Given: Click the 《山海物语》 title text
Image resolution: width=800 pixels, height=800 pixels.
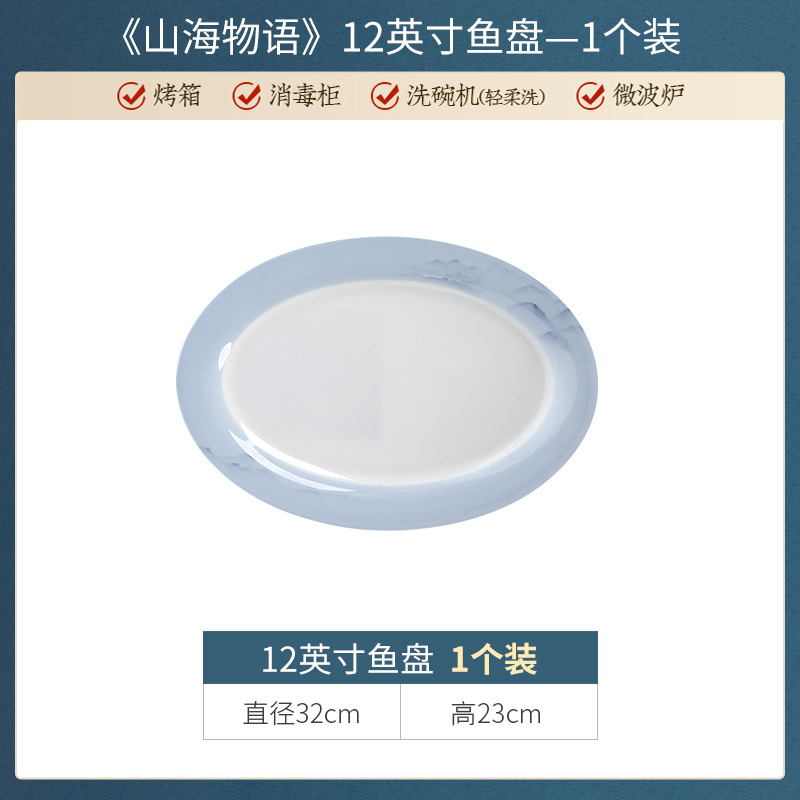Looking at the screenshot, I should (220, 37).
